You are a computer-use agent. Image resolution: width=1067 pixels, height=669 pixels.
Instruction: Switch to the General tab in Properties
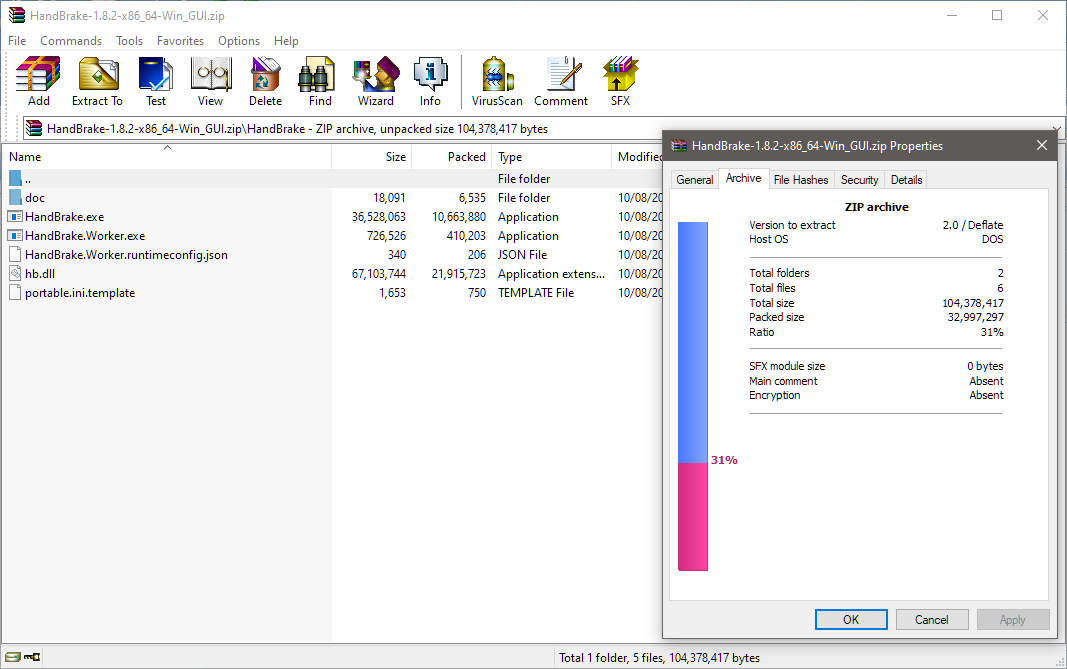point(695,180)
